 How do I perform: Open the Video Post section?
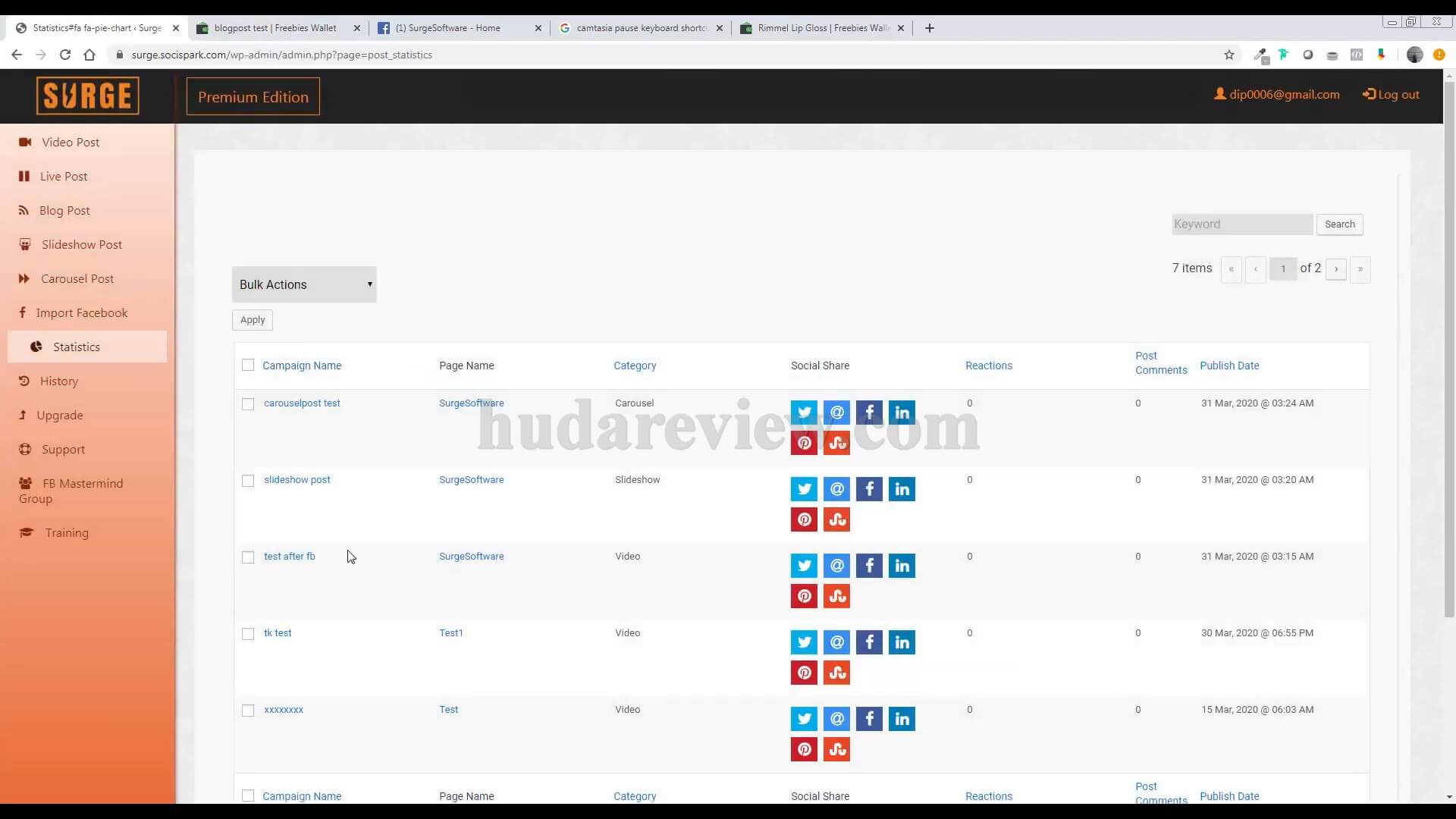tap(70, 142)
